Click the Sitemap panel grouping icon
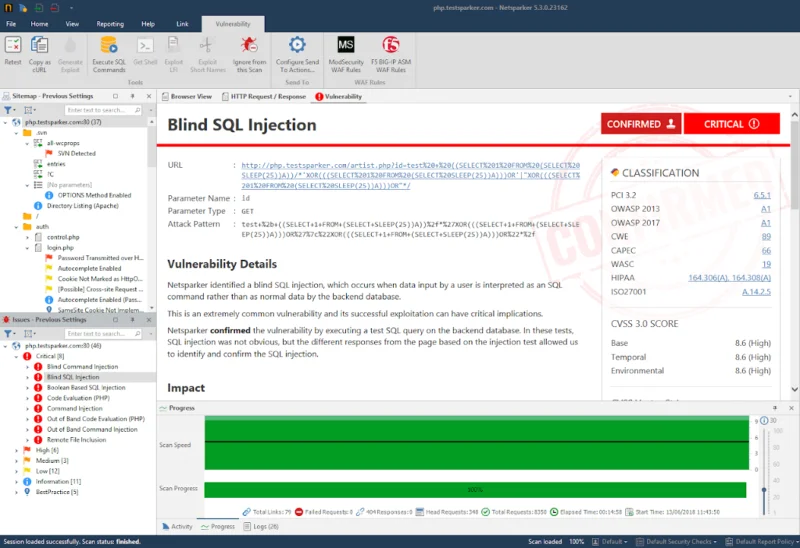 (30, 110)
